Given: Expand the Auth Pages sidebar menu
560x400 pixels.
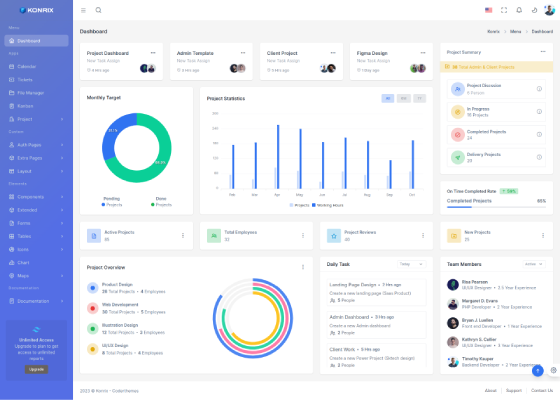Looking at the screenshot, I should coord(36,145).
